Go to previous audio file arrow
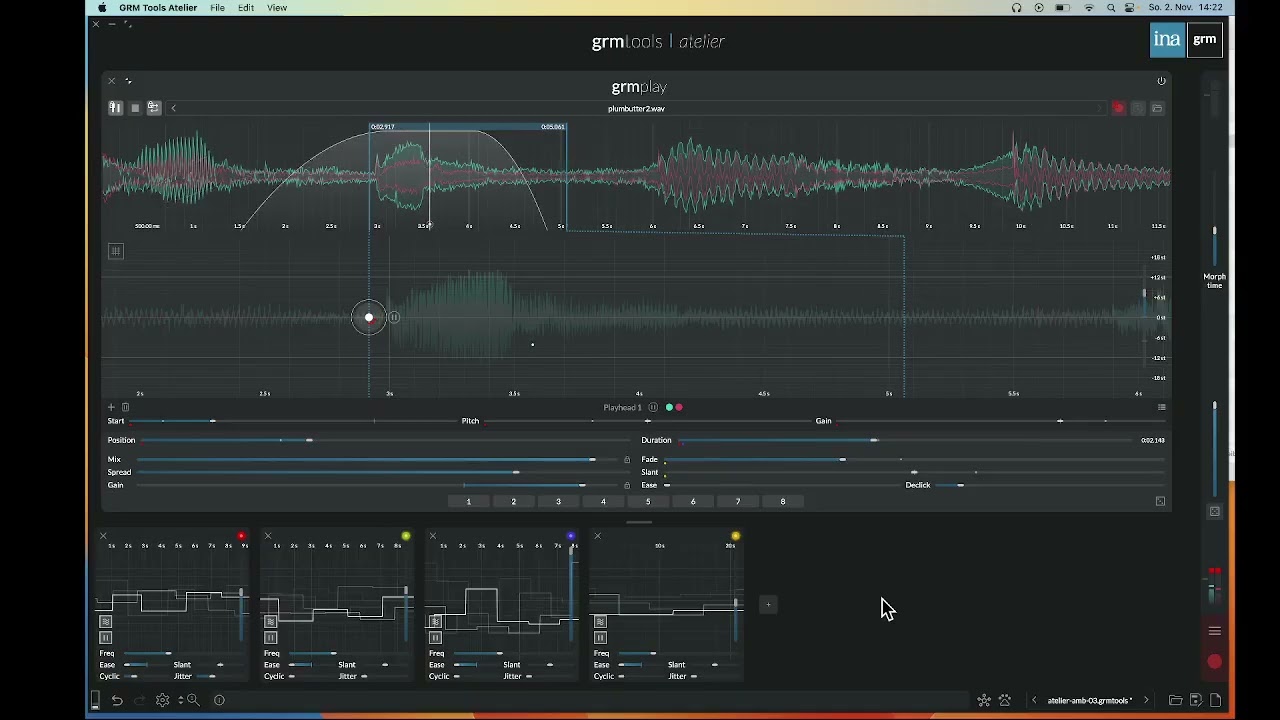The image size is (1280, 720). click(x=173, y=108)
